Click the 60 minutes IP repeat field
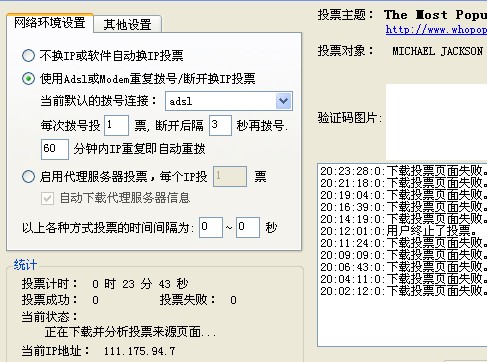Image resolution: width=487 pixels, height=362 pixels. (55, 149)
